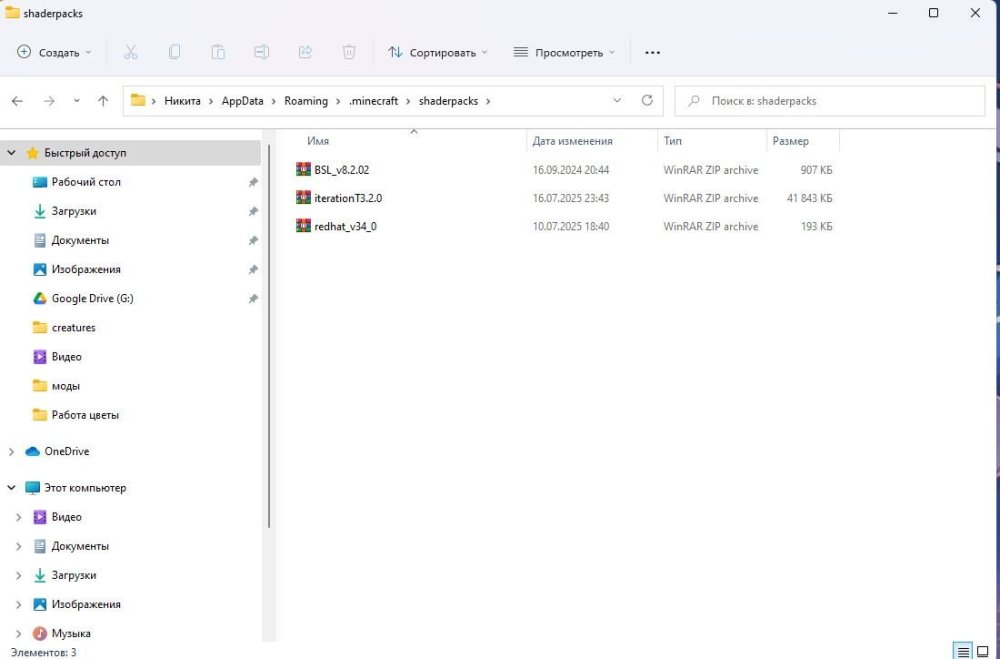Select .minecraft in the address path

(x=373, y=101)
